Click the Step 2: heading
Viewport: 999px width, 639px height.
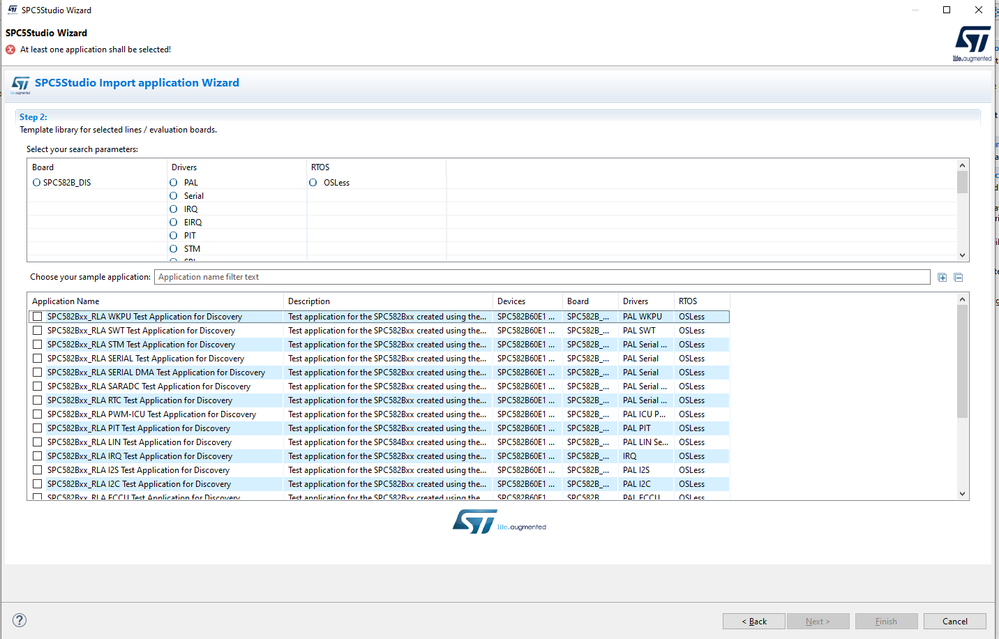click(33, 117)
